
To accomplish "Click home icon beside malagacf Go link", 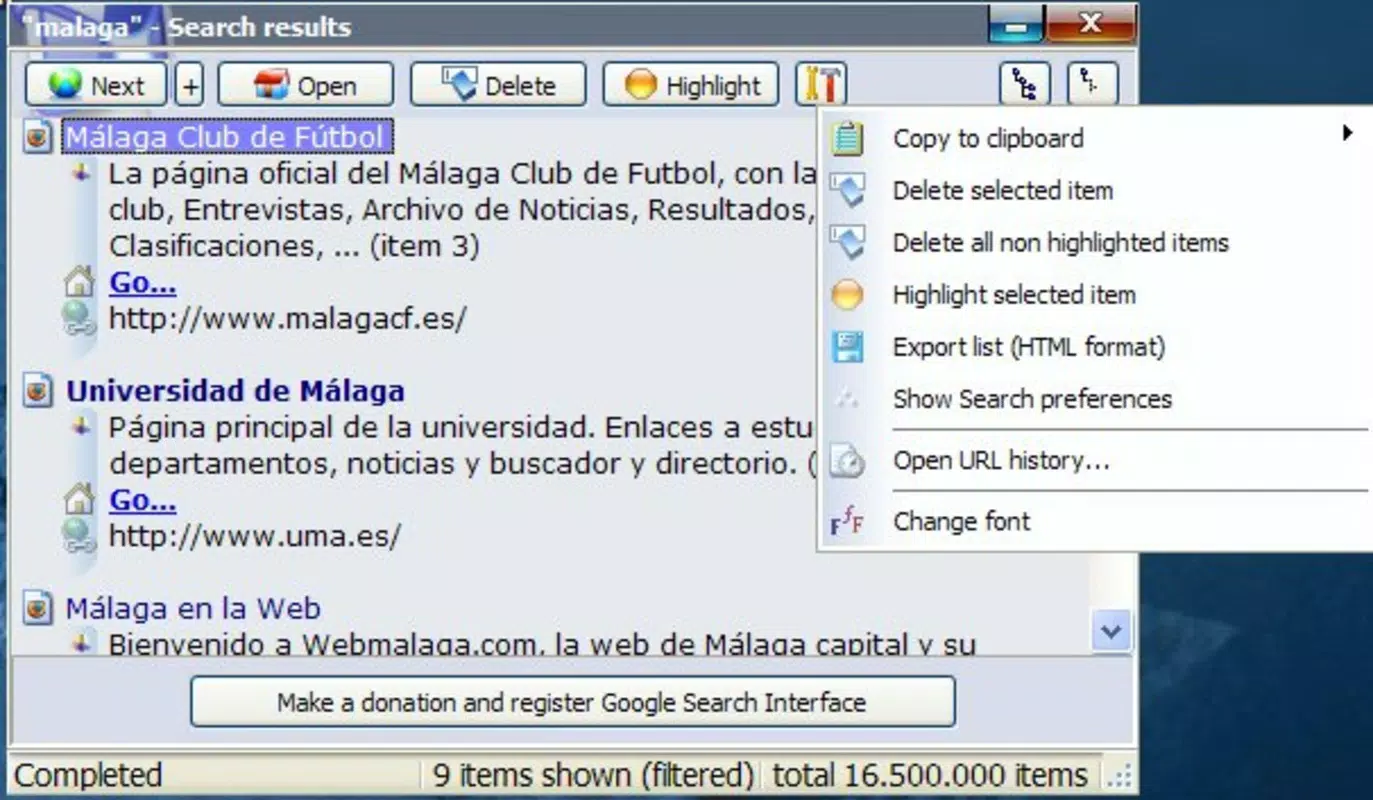I will tap(79, 283).
